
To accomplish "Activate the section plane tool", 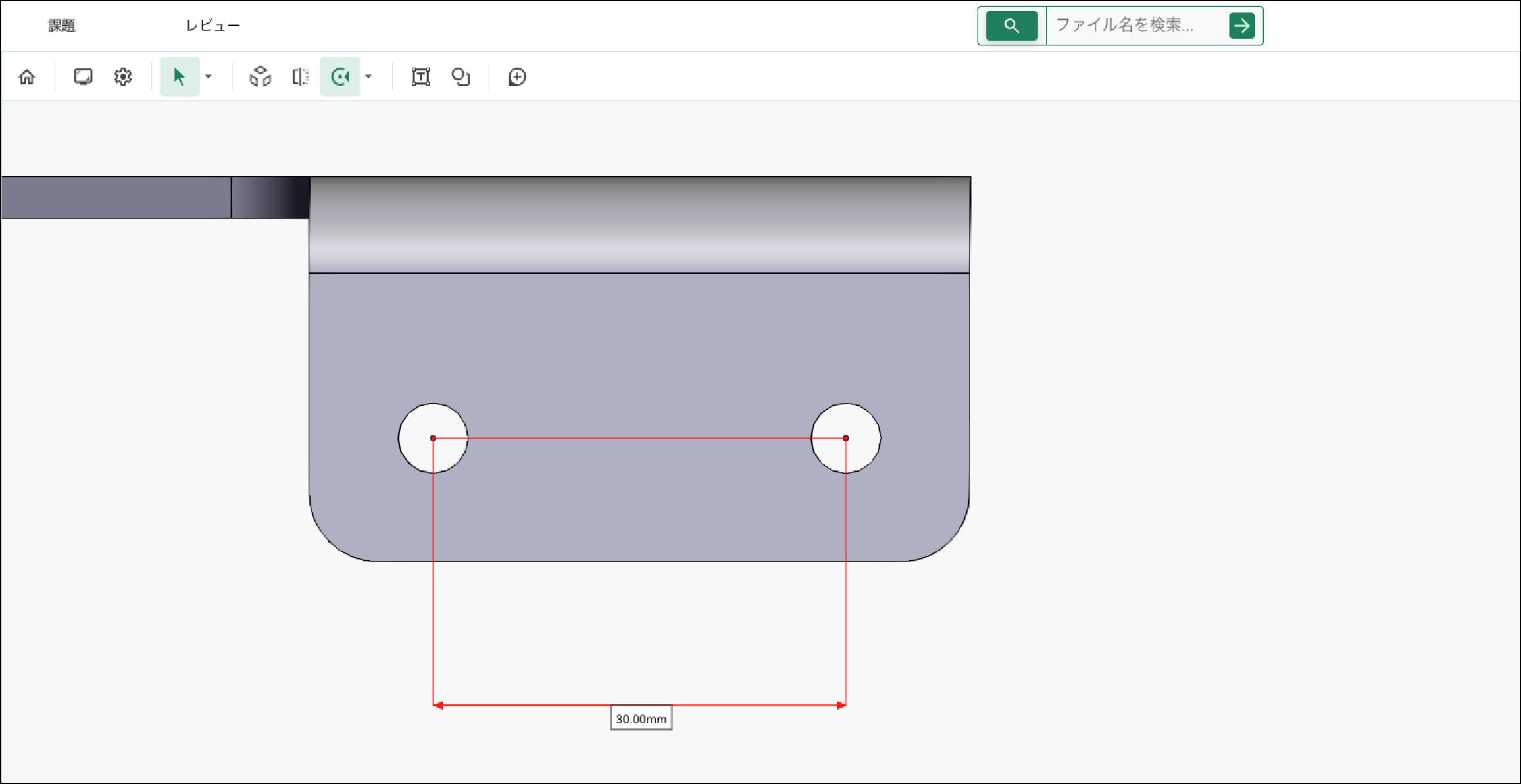I will (x=300, y=77).
